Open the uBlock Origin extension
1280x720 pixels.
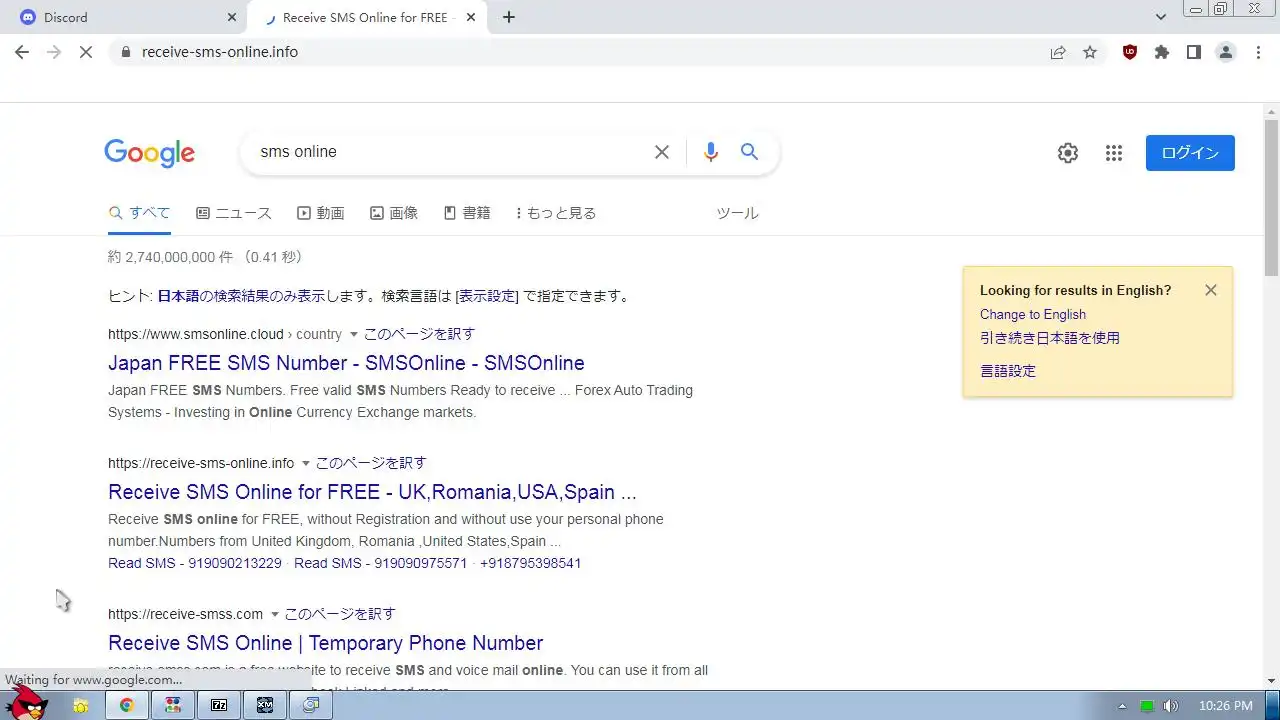click(1130, 52)
